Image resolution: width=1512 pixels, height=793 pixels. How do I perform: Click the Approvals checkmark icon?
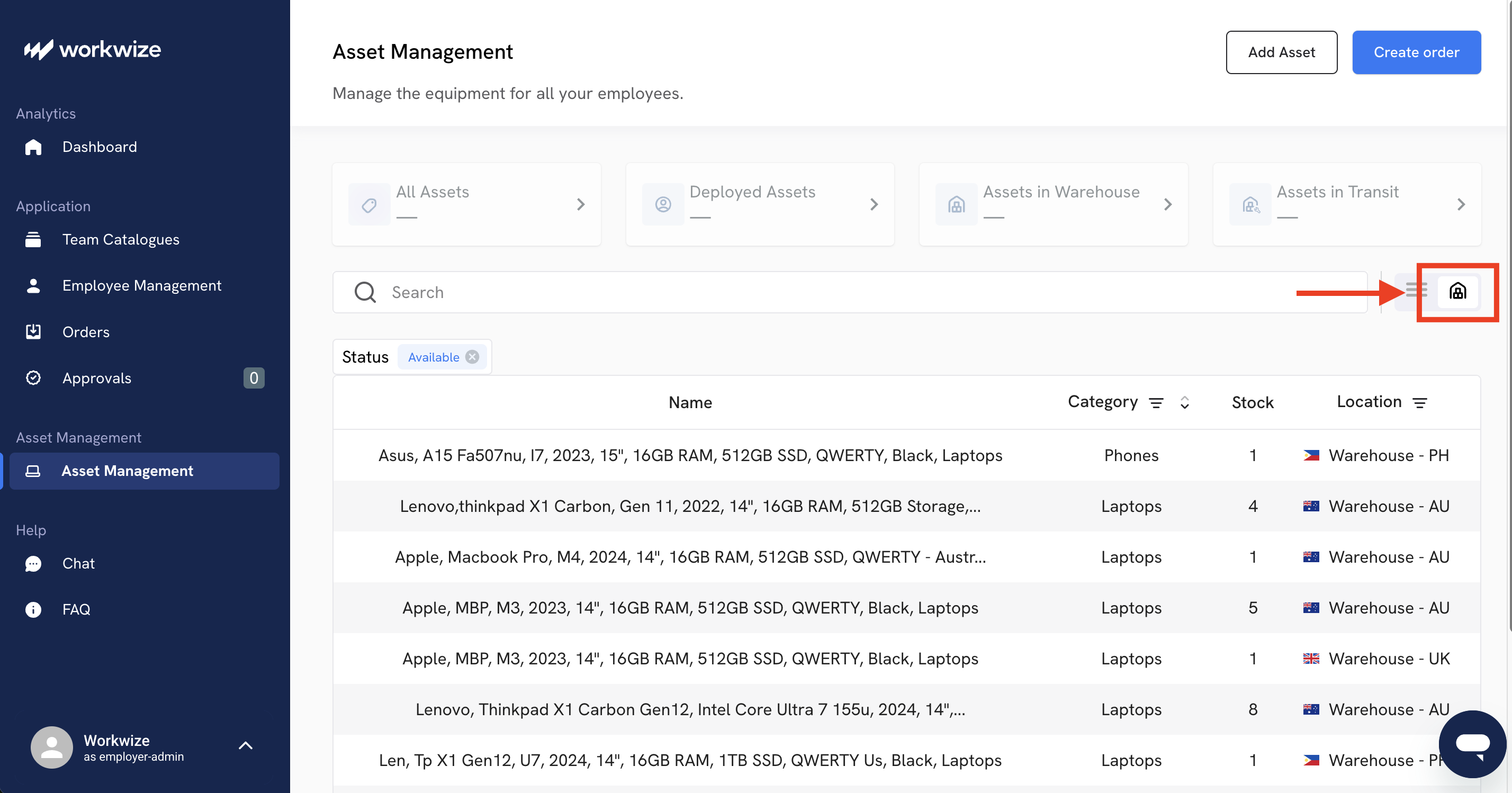33,378
